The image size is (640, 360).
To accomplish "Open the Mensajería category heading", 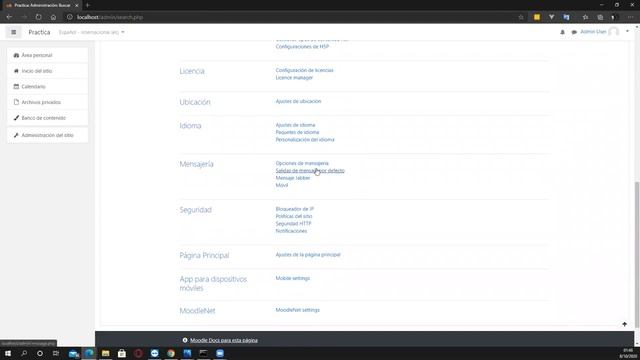I will pos(196,164).
